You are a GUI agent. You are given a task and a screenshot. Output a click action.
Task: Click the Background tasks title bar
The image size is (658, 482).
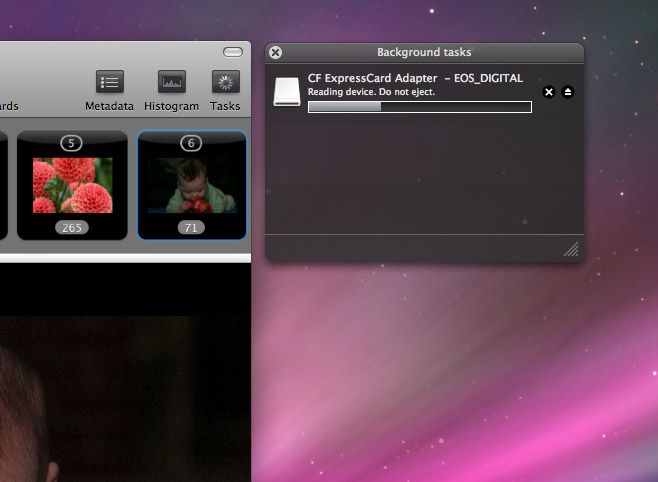coord(424,52)
